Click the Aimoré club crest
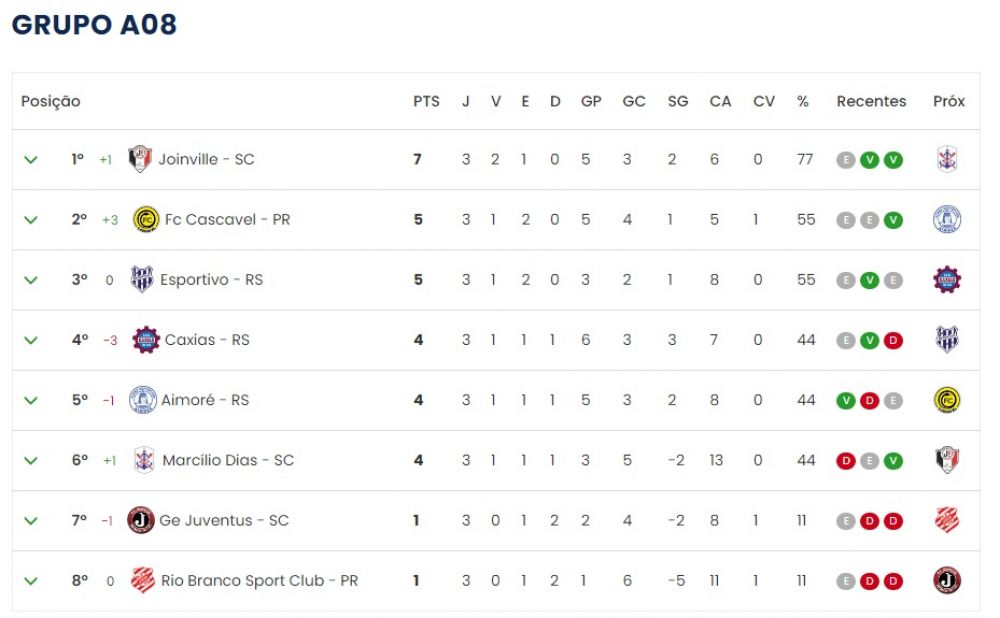Image resolution: width=1000 pixels, height=618 pixels. coord(142,400)
